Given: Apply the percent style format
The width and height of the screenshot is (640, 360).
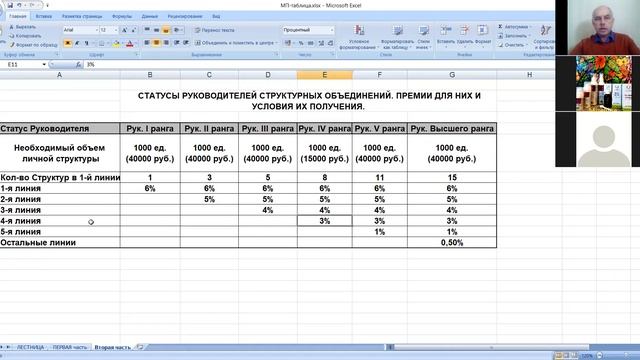Looking at the screenshot, I should click(301, 43).
